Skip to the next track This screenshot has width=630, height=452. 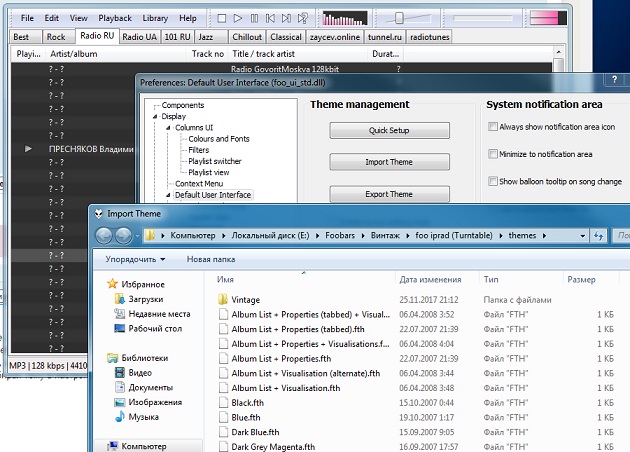288,18
